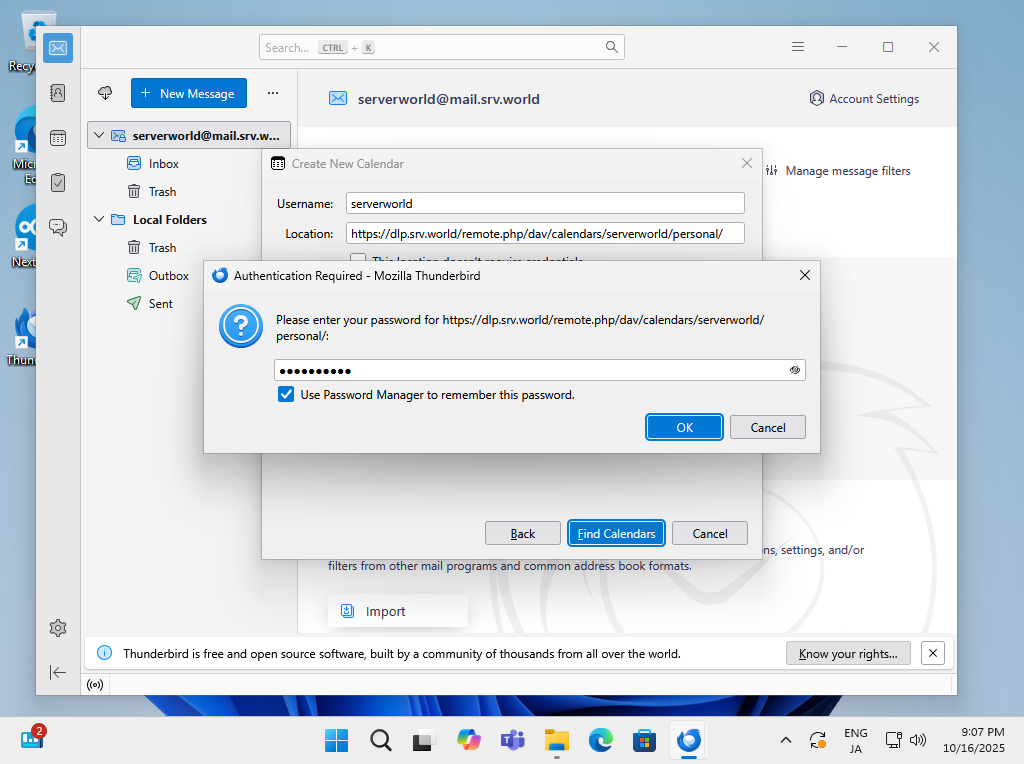Click the Settings gear in sidebar
The height and width of the screenshot is (764, 1024).
(58, 628)
